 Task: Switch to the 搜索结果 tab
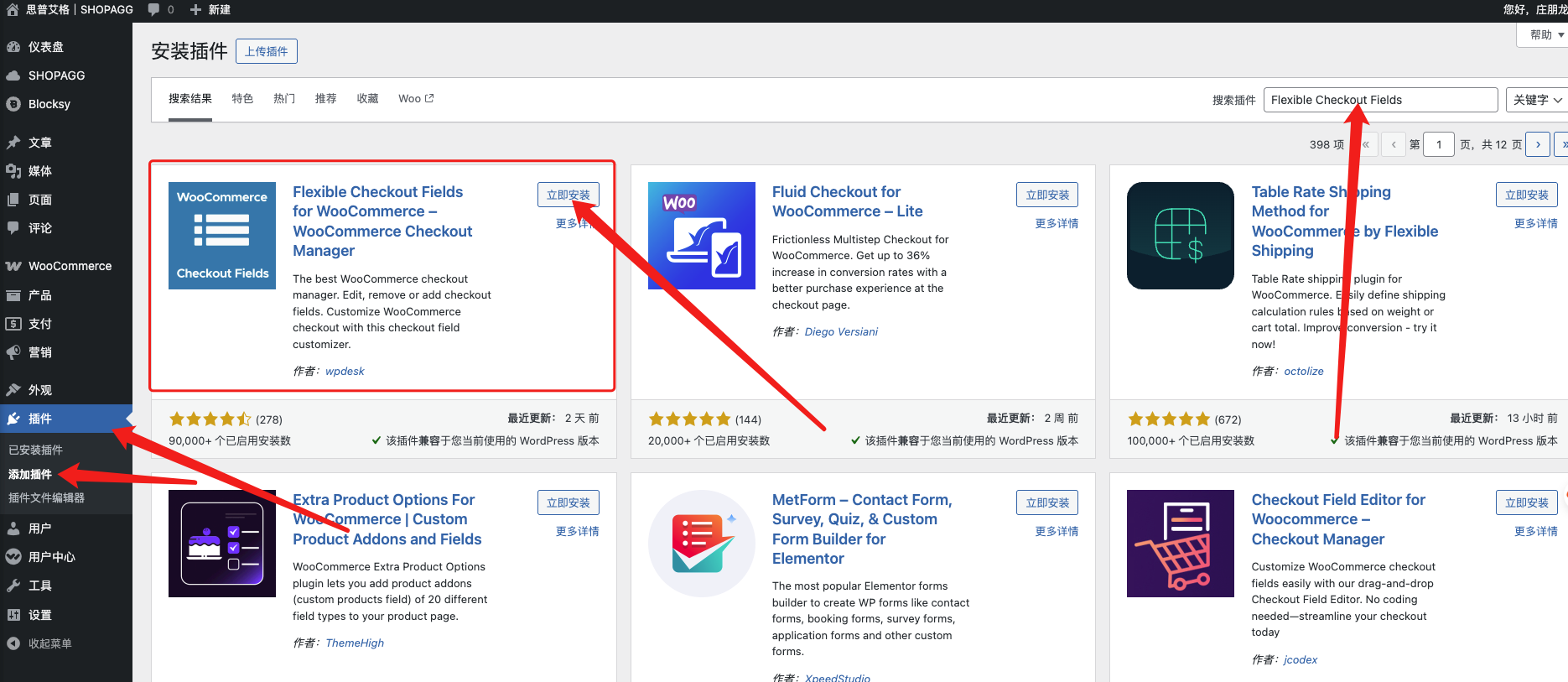point(190,99)
